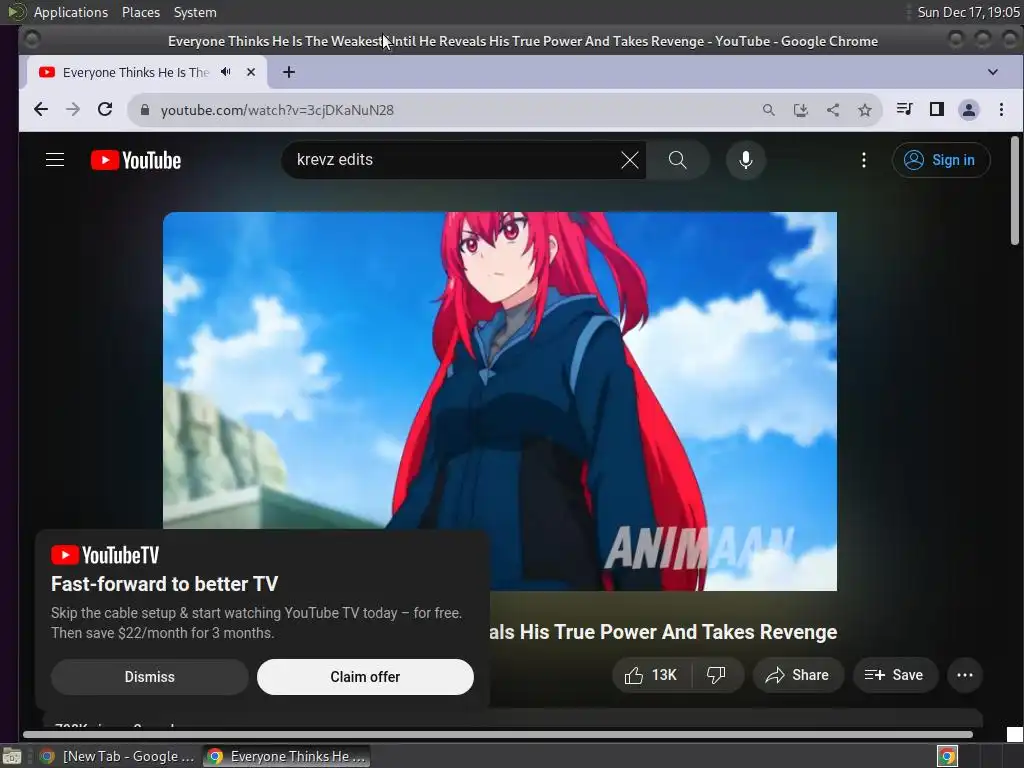Click Fast-forward to better TV heading

pos(165,584)
